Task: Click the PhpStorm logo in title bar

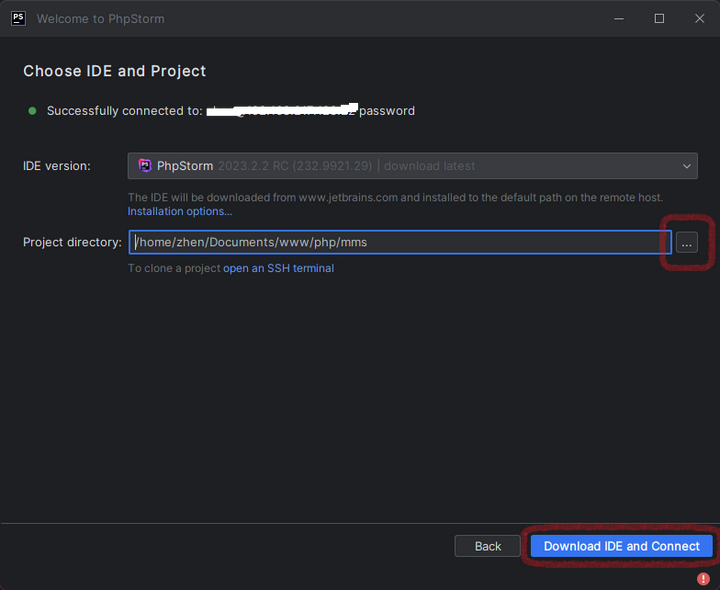Action: point(18,18)
